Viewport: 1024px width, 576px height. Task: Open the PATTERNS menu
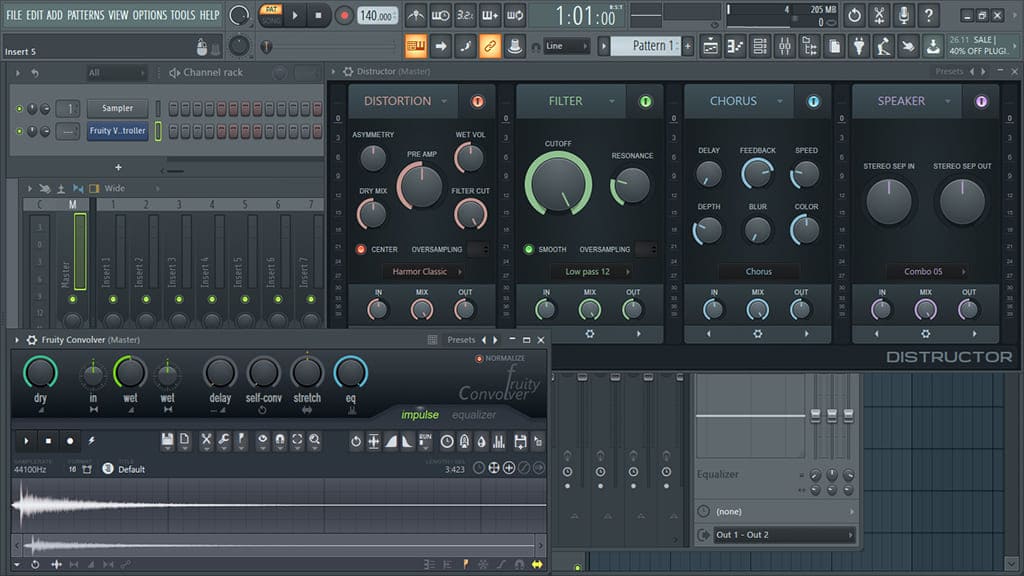coord(85,15)
